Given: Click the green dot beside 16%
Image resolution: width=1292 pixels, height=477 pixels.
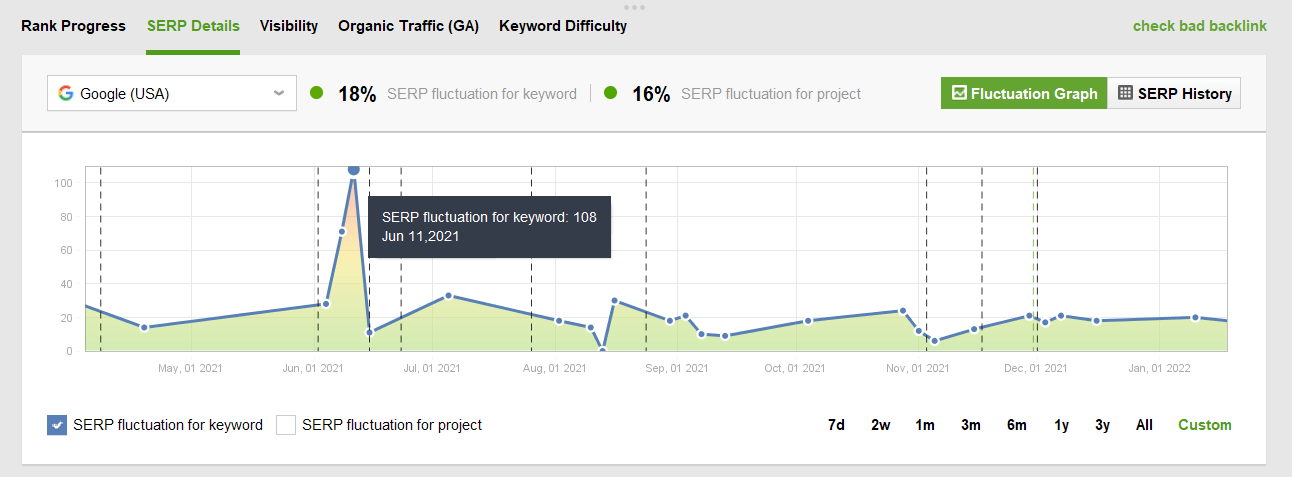Looking at the screenshot, I should pyautogui.click(x=611, y=93).
